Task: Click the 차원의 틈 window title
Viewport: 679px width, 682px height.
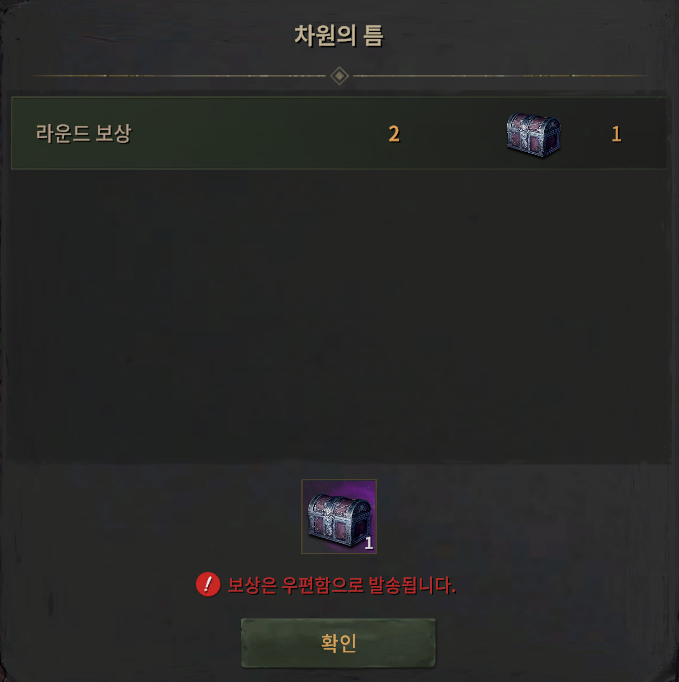Action: tap(339, 36)
